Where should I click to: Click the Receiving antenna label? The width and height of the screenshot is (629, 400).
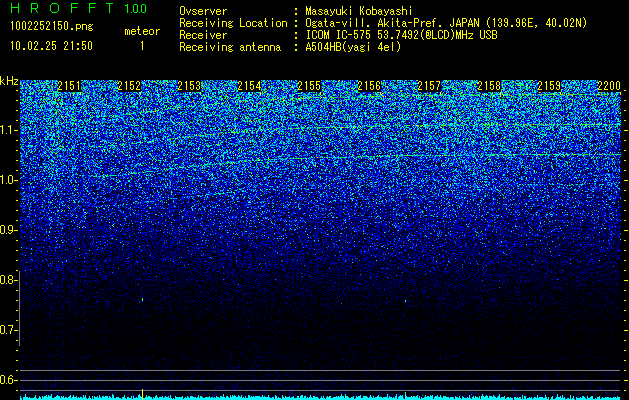click(230, 47)
